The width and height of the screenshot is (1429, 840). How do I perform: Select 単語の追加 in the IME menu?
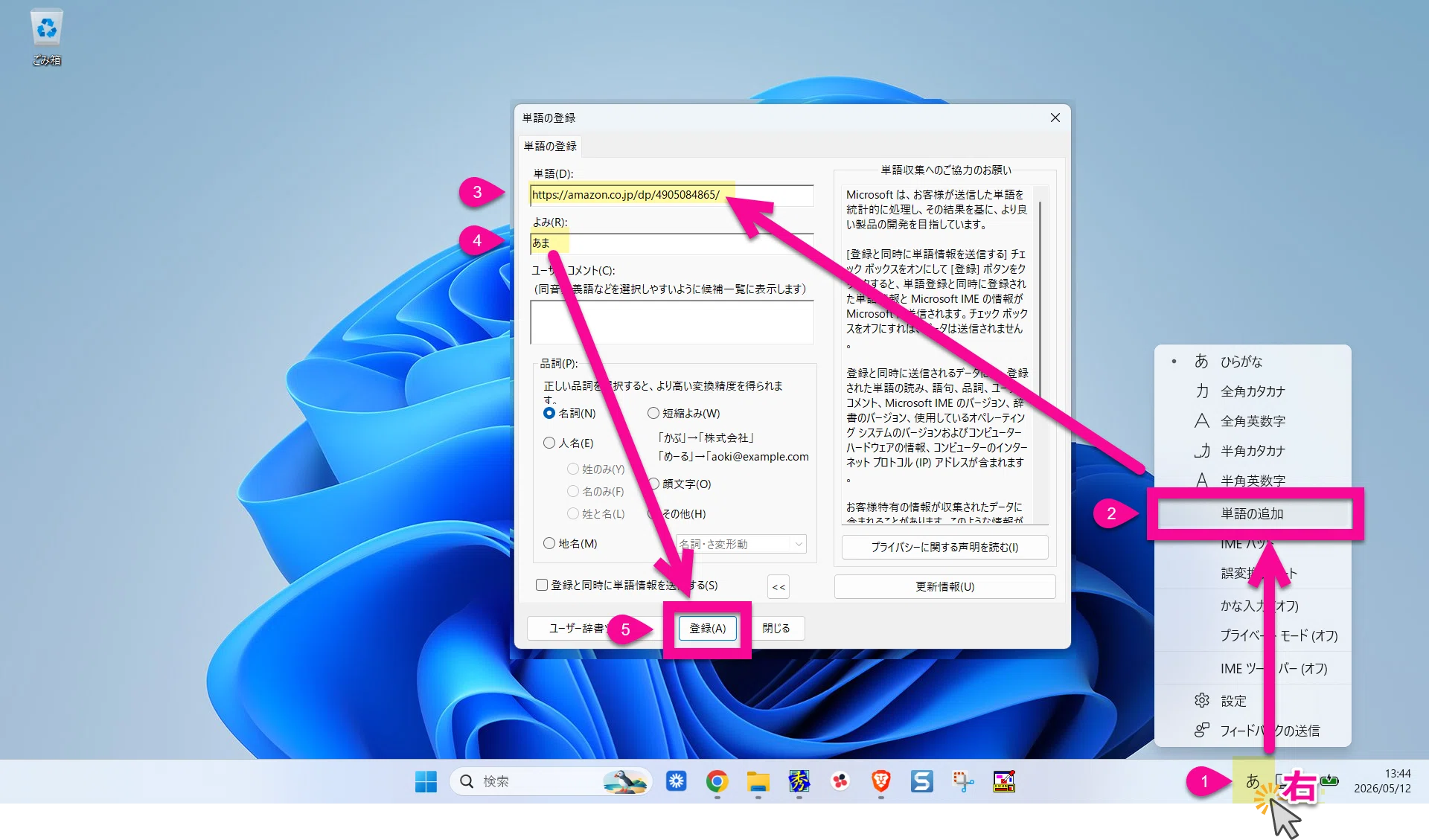click(x=1253, y=513)
